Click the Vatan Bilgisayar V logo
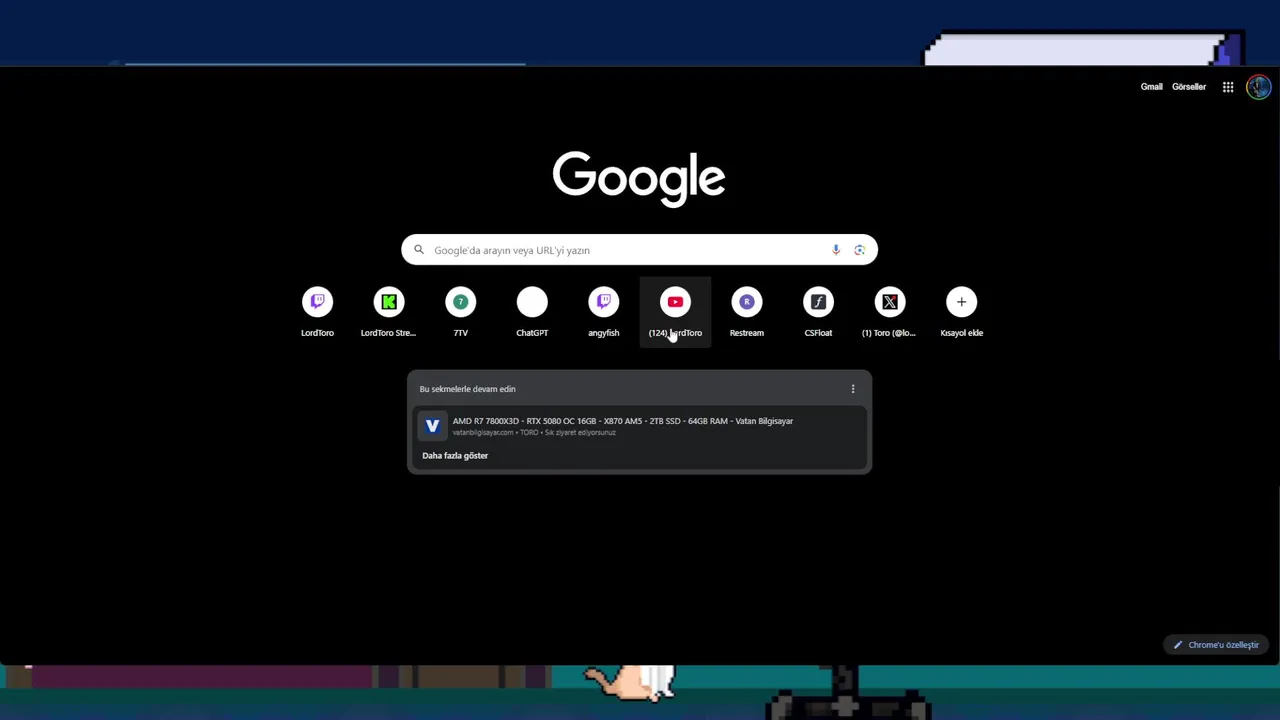Screen dimensions: 1280x720 [432, 426]
